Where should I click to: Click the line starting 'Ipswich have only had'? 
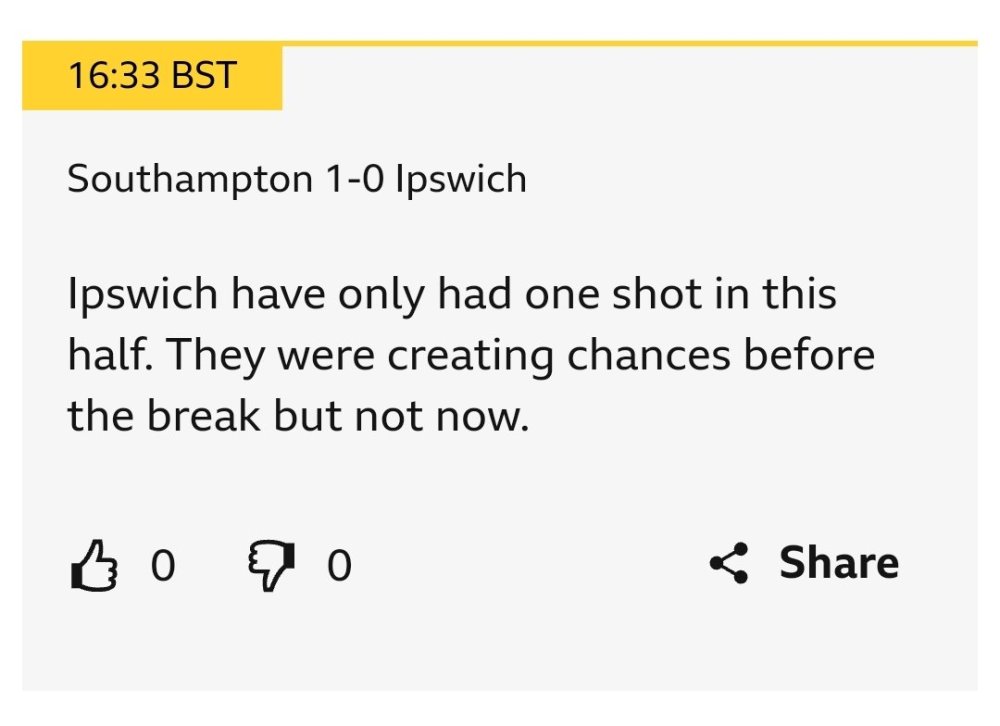[x=452, y=295]
